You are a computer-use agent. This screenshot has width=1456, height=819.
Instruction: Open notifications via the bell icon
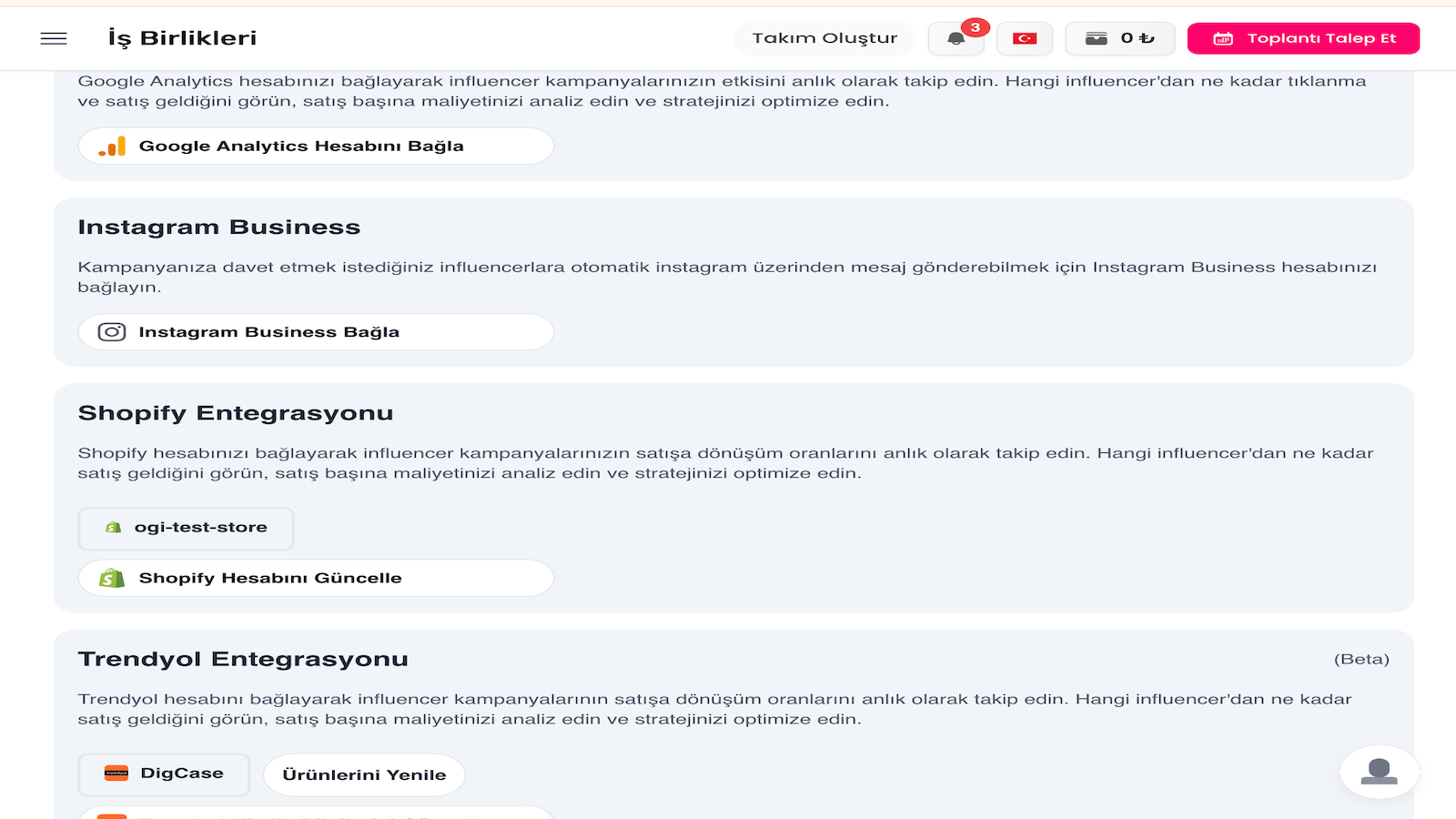point(955,38)
